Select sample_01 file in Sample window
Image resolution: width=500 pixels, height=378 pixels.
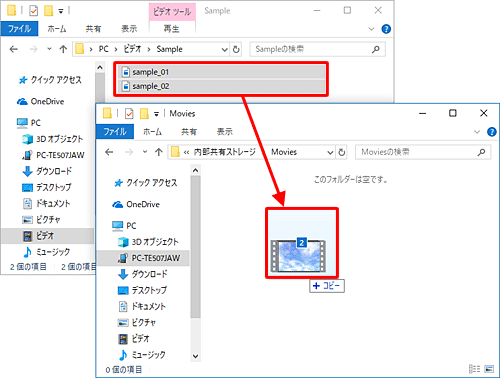(x=221, y=72)
